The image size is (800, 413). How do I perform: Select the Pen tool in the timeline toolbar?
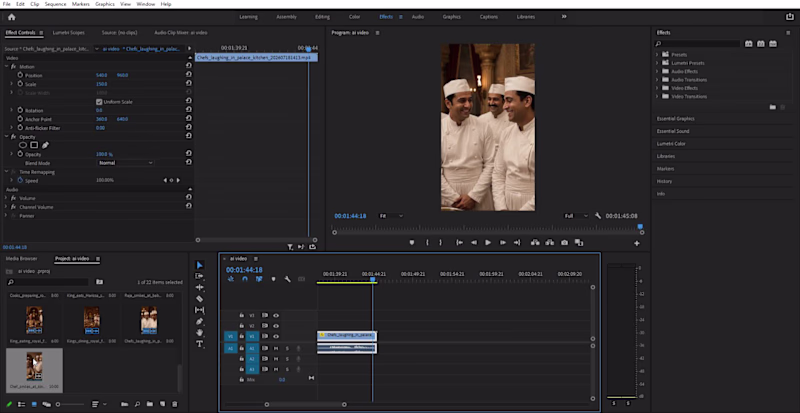(199, 321)
